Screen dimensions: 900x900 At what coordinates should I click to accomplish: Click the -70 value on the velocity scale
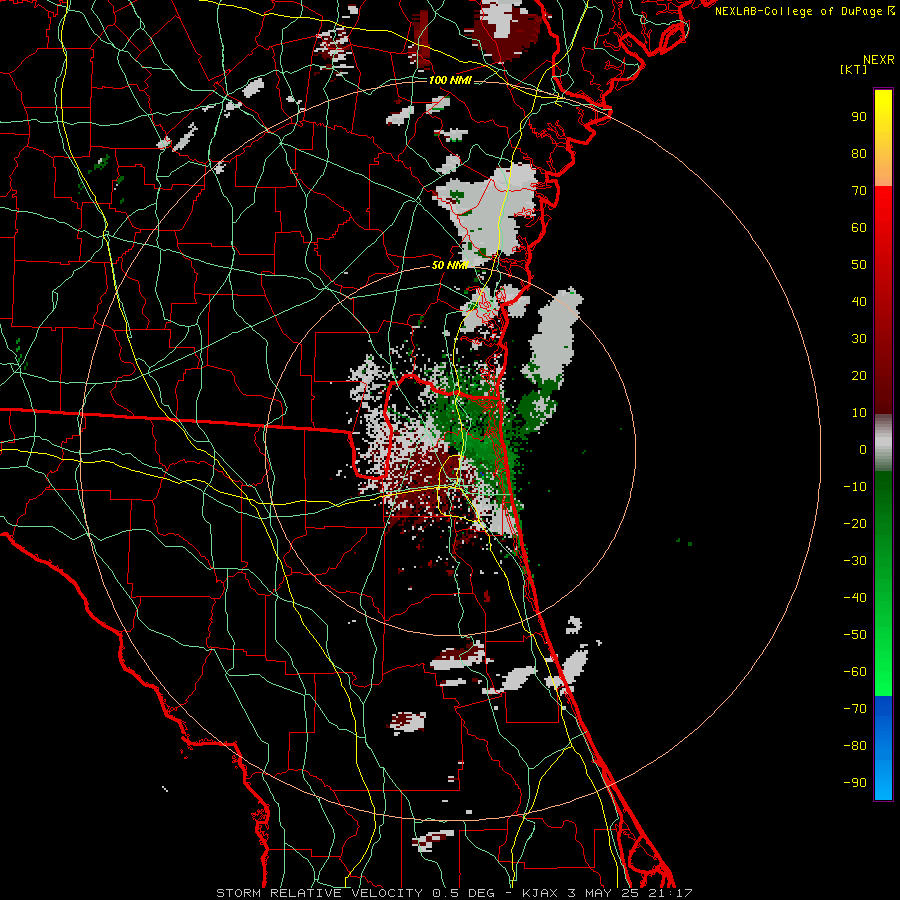[855, 709]
